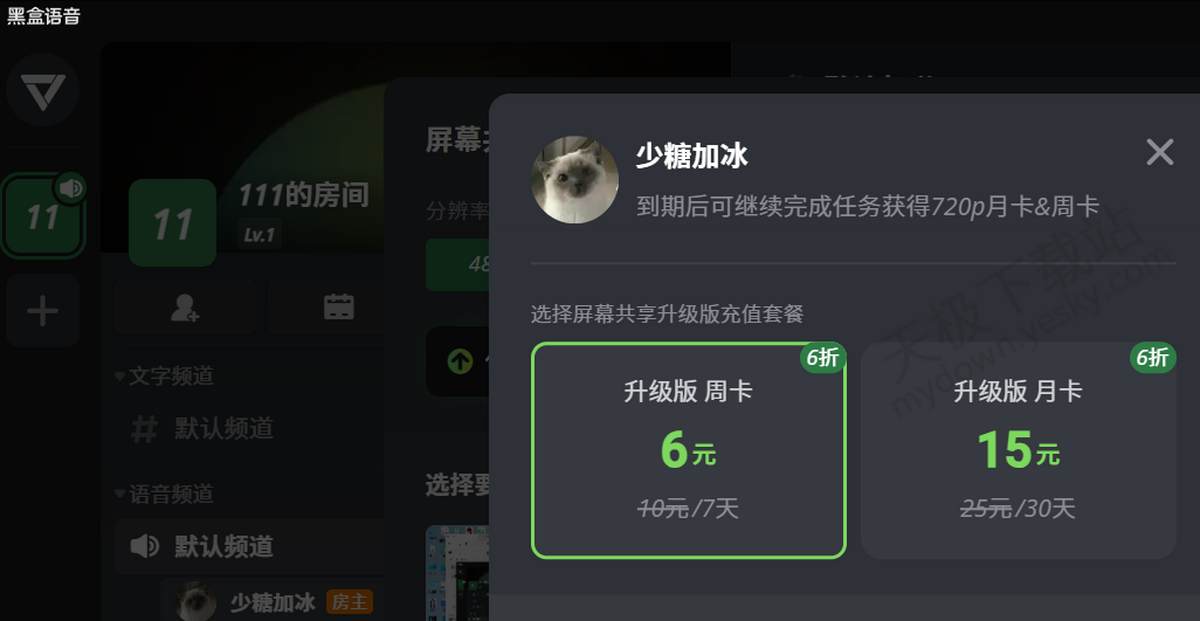Open the calendar events icon

tap(339, 308)
